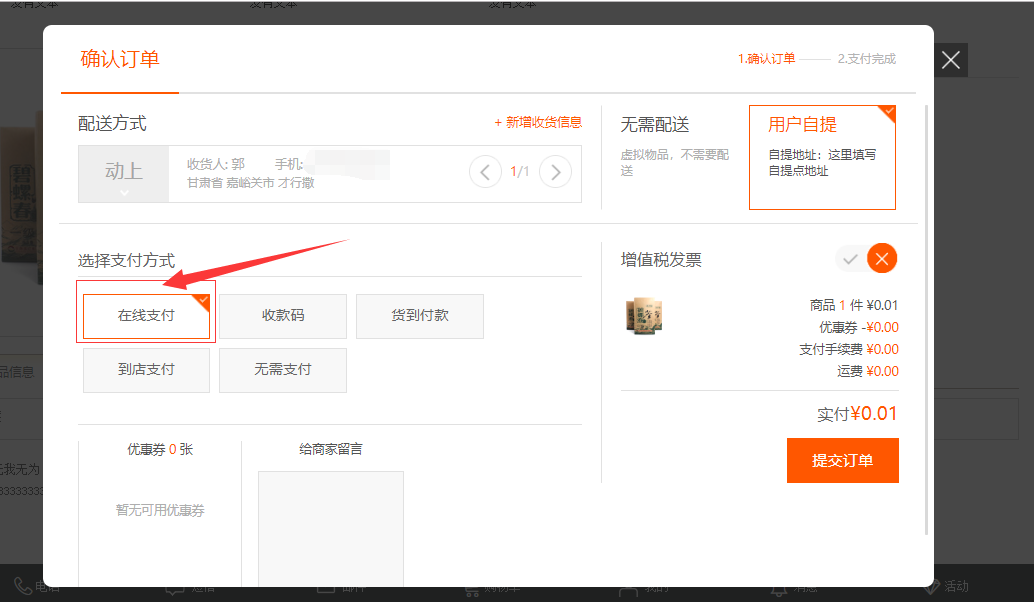This screenshot has width=1034, height=602.
Task: Select 收款码 payment method
Action: pyautogui.click(x=283, y=316)
